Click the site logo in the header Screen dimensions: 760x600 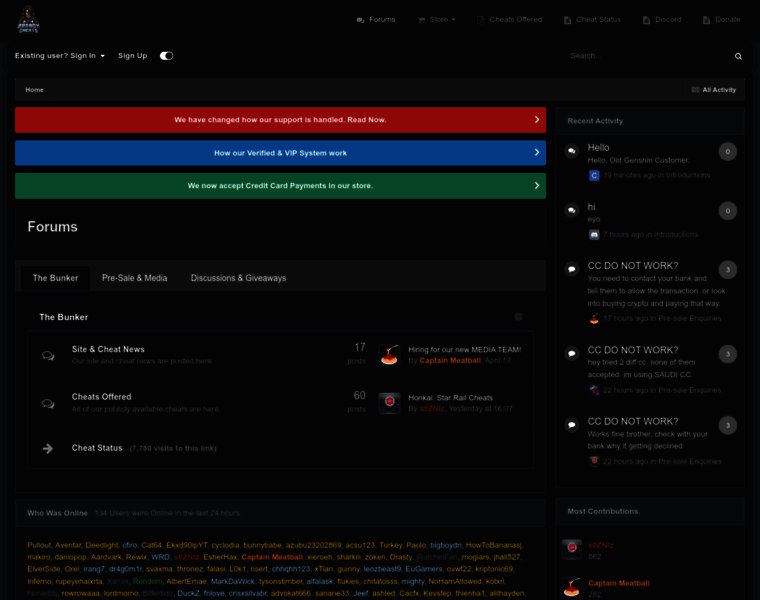coord(28,19)
